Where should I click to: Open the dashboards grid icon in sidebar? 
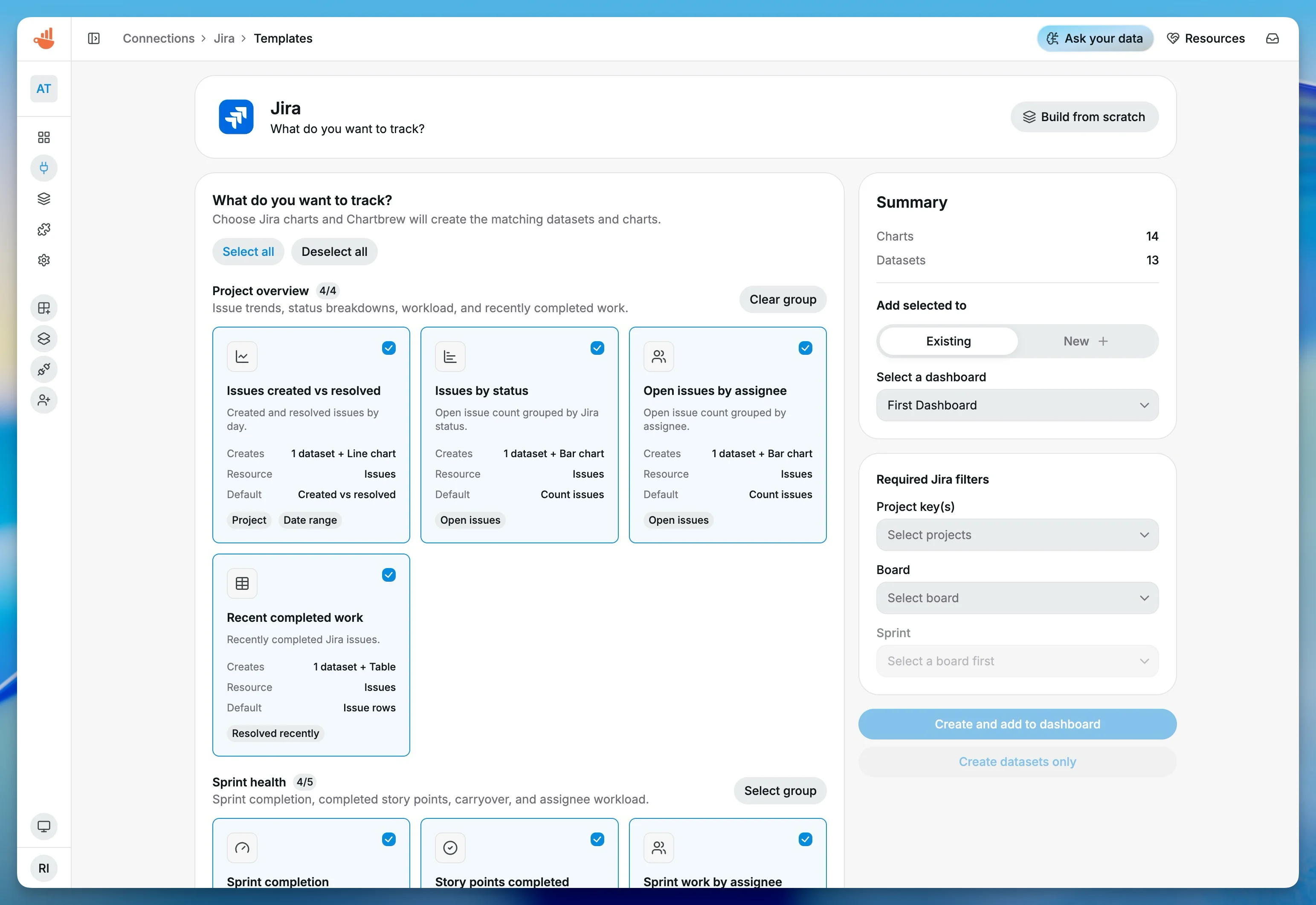(x=43, y=137)
